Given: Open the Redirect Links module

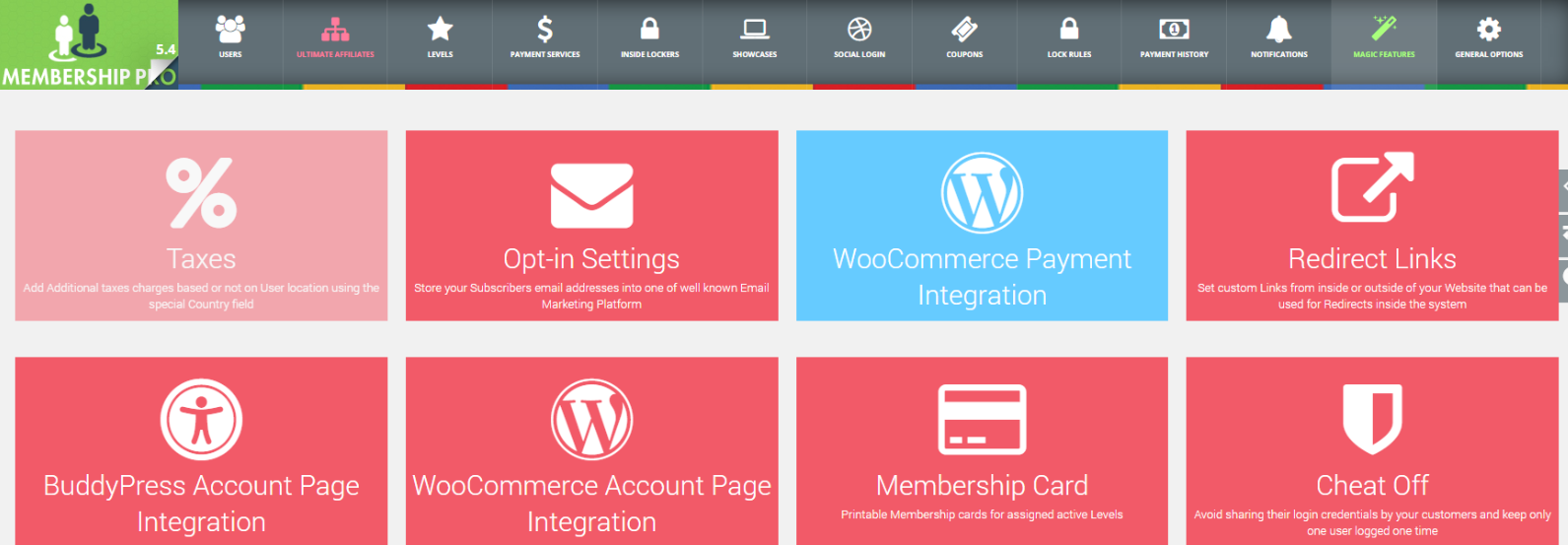Looking at the screenshot, I should click(1372, 226).
